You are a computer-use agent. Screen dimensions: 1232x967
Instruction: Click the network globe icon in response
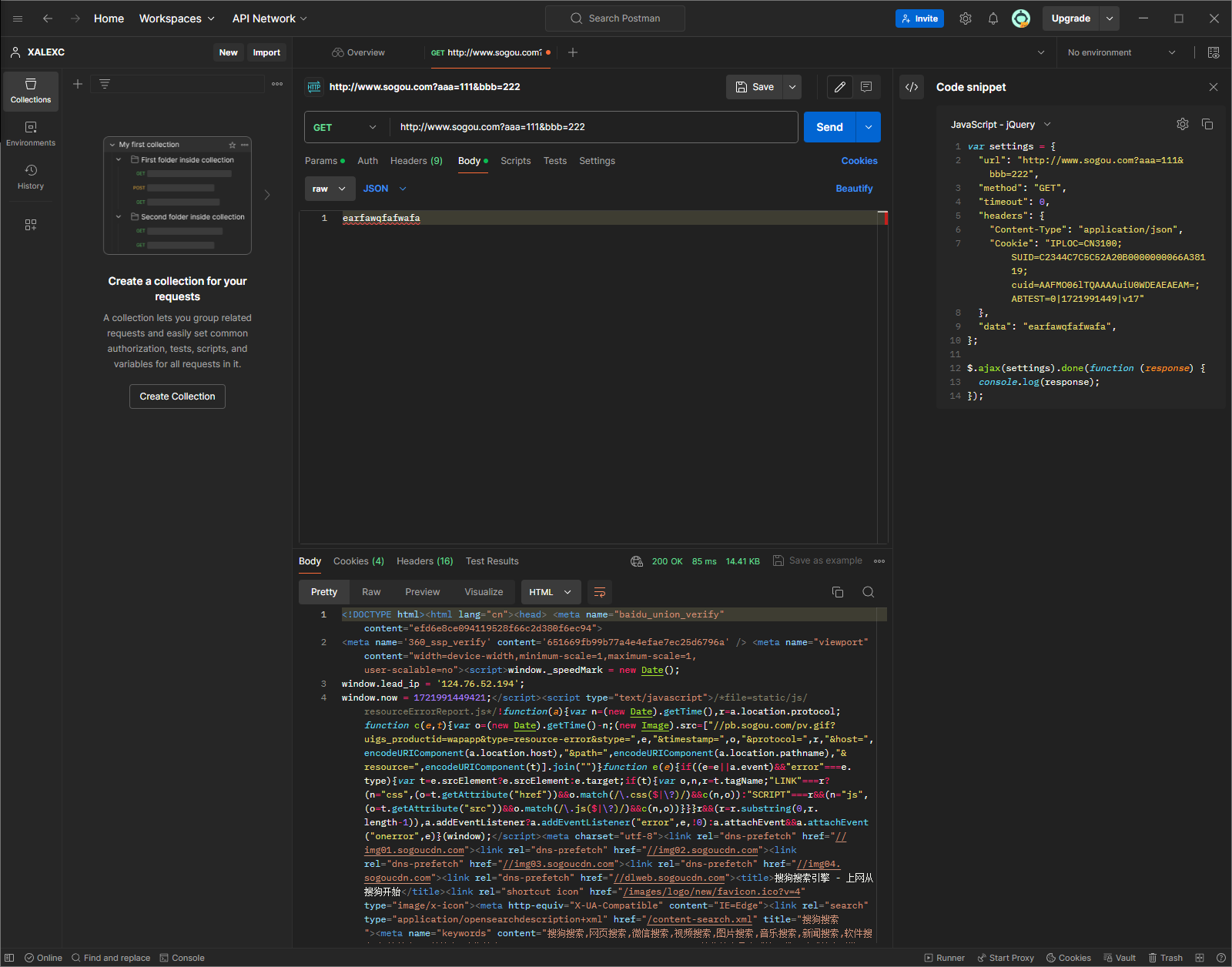point(637,561)
